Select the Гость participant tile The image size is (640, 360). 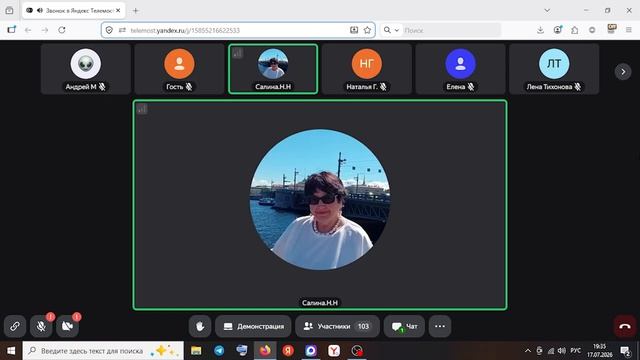tap(179, 69)
